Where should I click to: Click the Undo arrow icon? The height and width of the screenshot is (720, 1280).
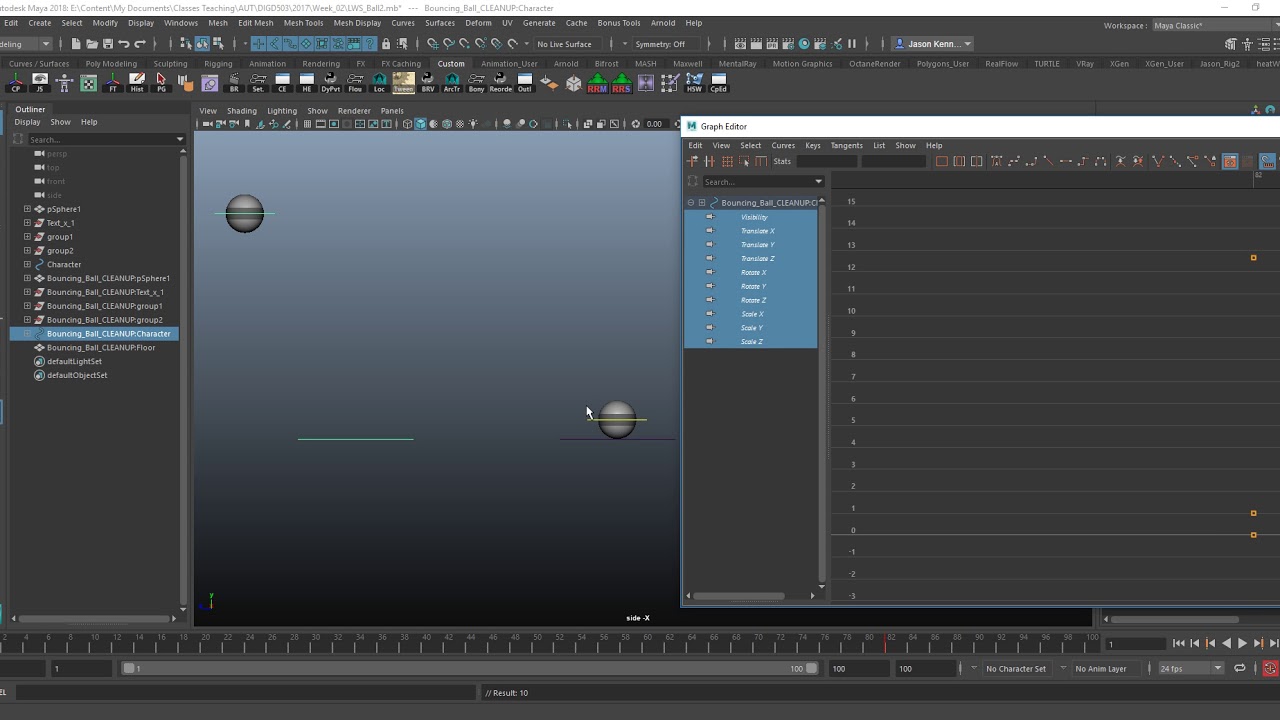coord(124,44)
